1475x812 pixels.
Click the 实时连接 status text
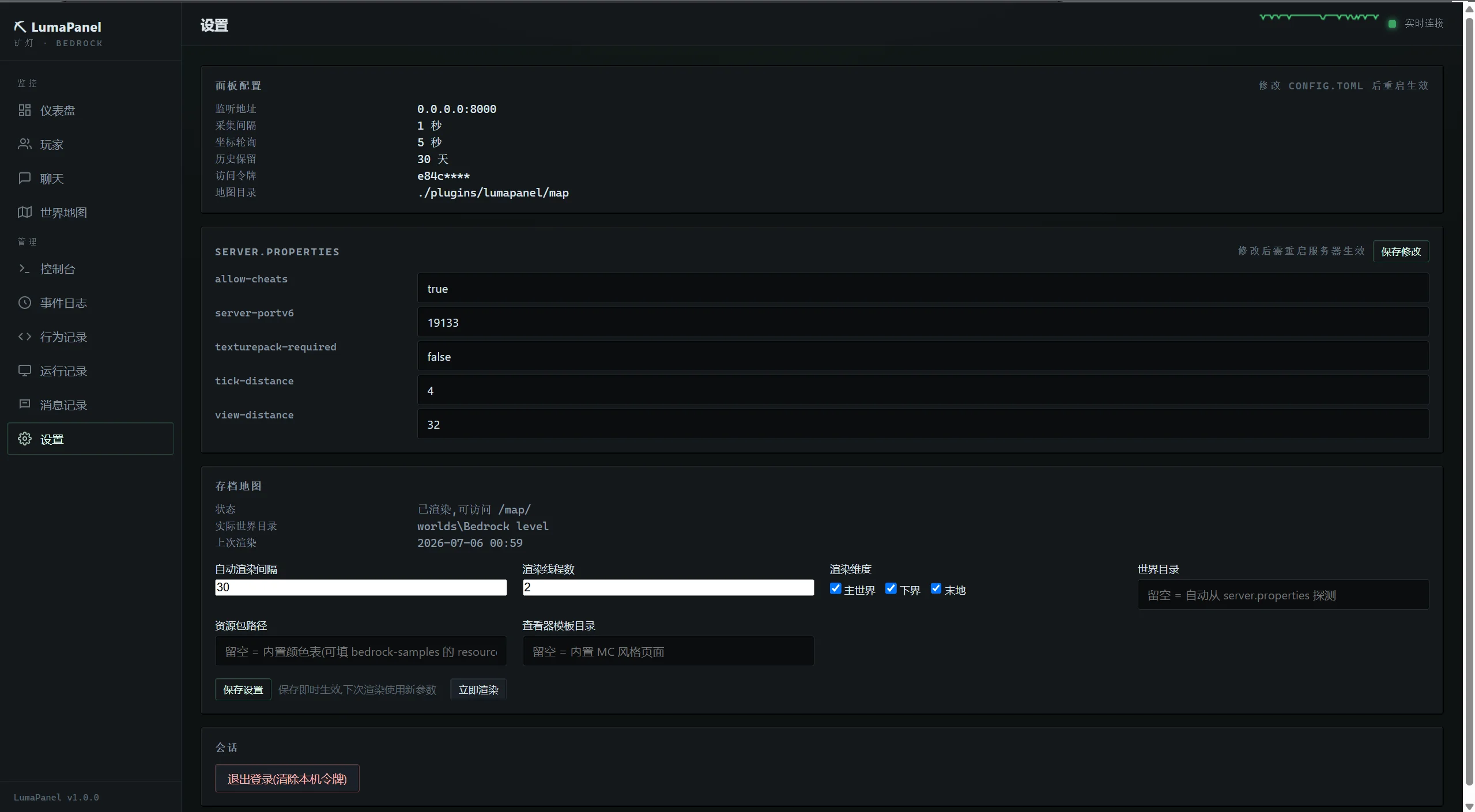[1424, 23]
